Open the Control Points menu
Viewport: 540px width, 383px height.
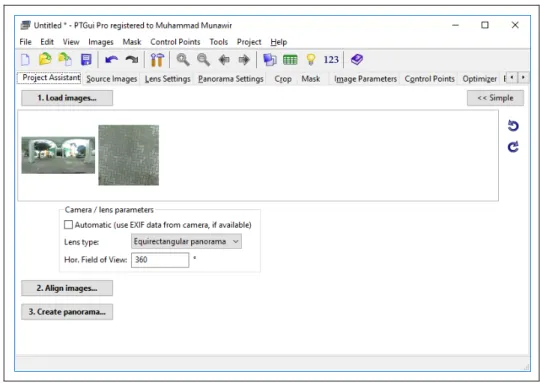pos(175,42)
